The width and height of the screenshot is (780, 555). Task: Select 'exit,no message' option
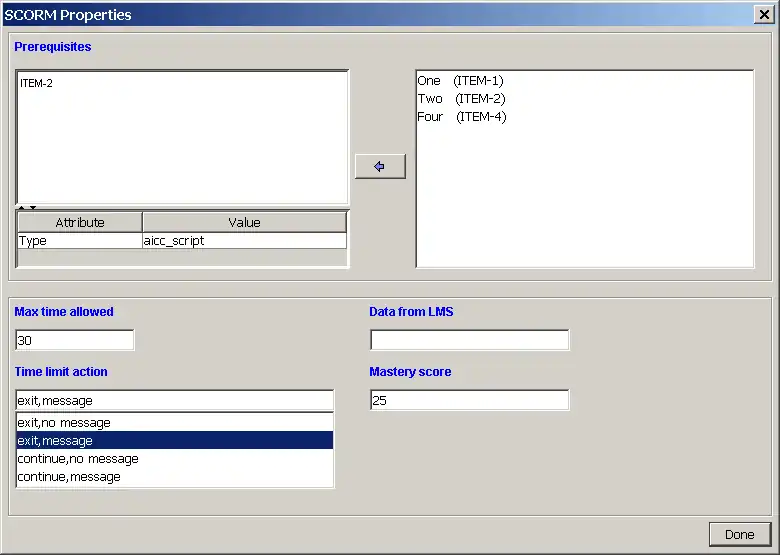click(174, 423)
